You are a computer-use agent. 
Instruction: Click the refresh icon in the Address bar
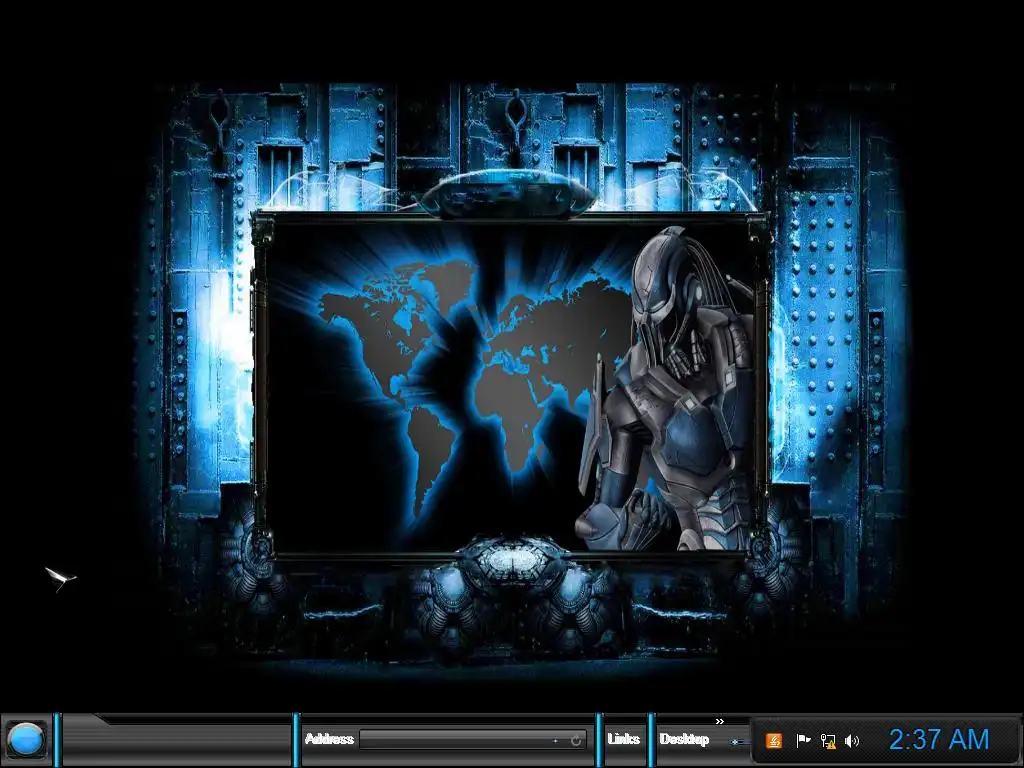click(575, 740)
